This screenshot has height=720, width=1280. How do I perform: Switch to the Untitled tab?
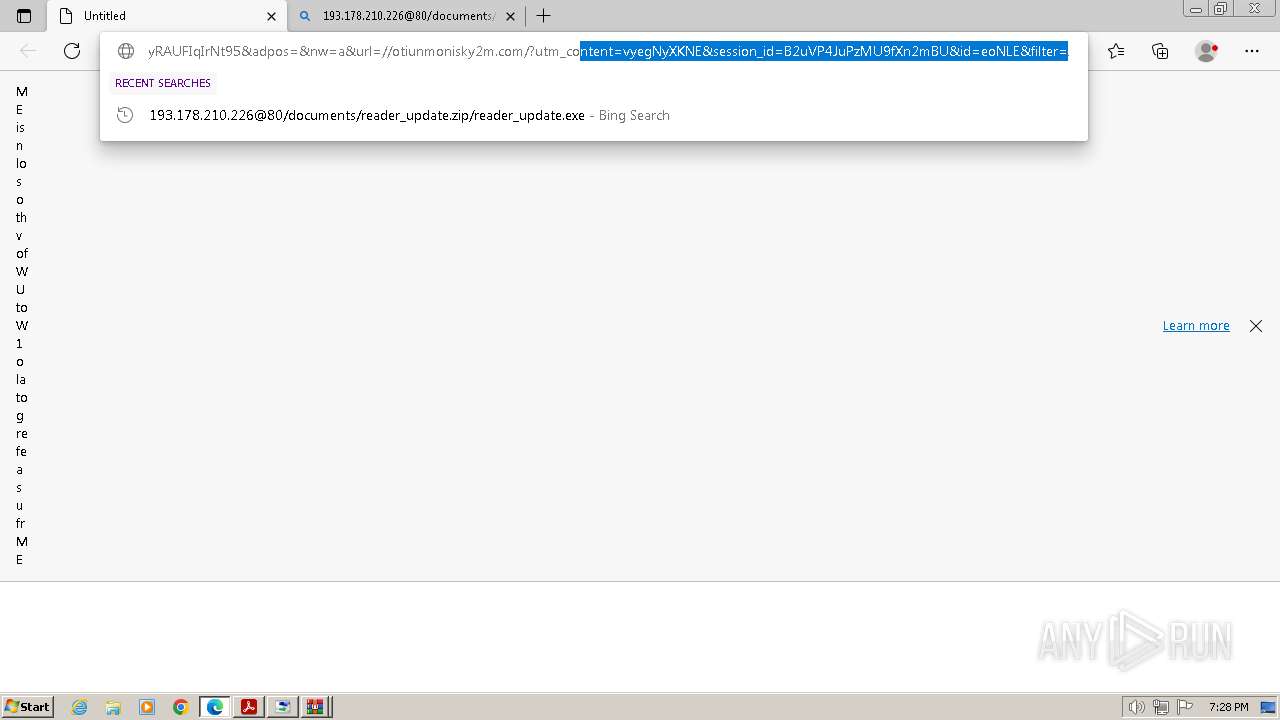[166, 16]
